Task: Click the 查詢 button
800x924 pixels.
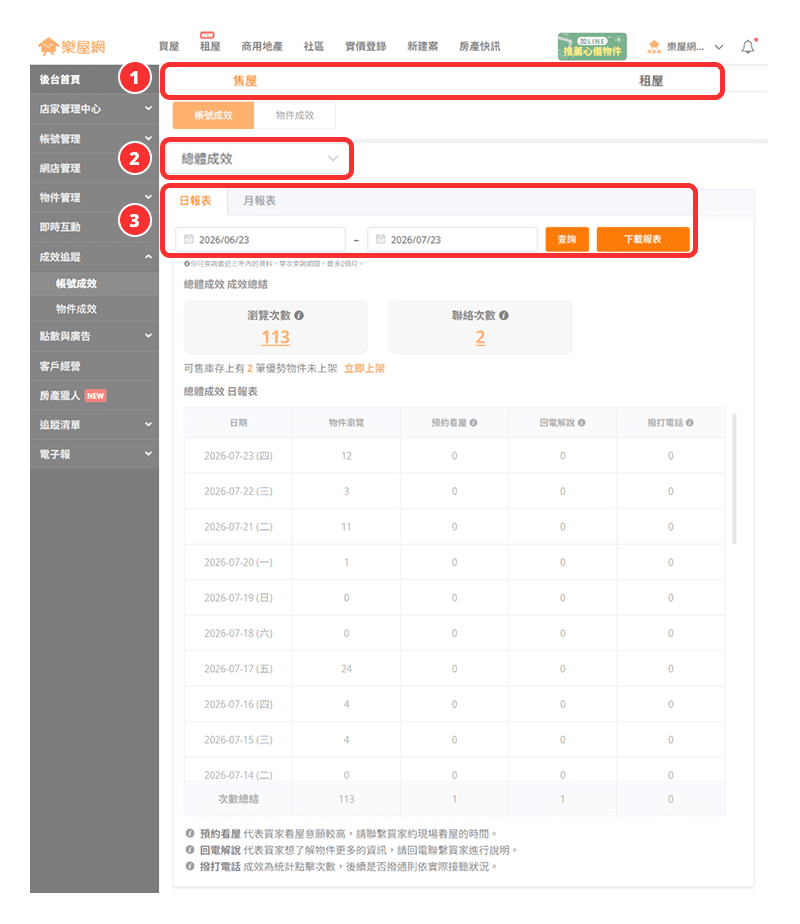Action: click(x=567, y=239)
